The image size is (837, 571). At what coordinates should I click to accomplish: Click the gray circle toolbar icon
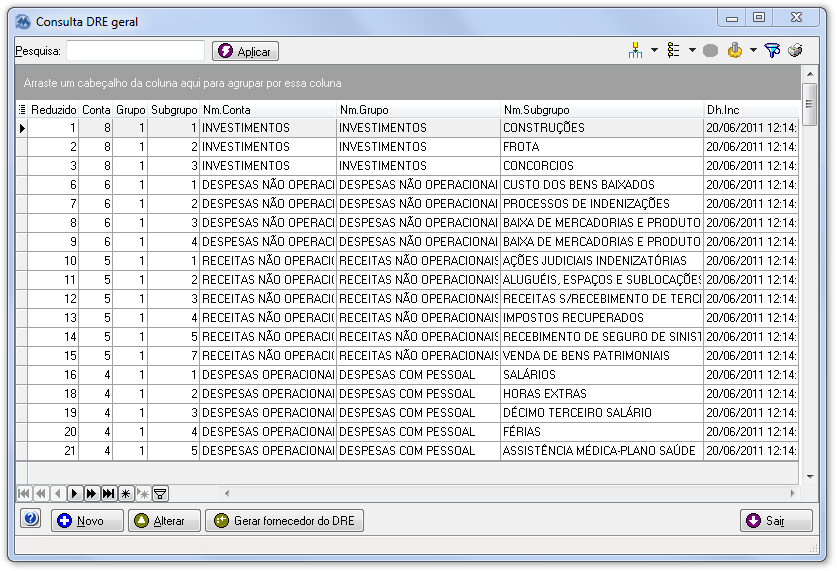click(x=710, y=51)
